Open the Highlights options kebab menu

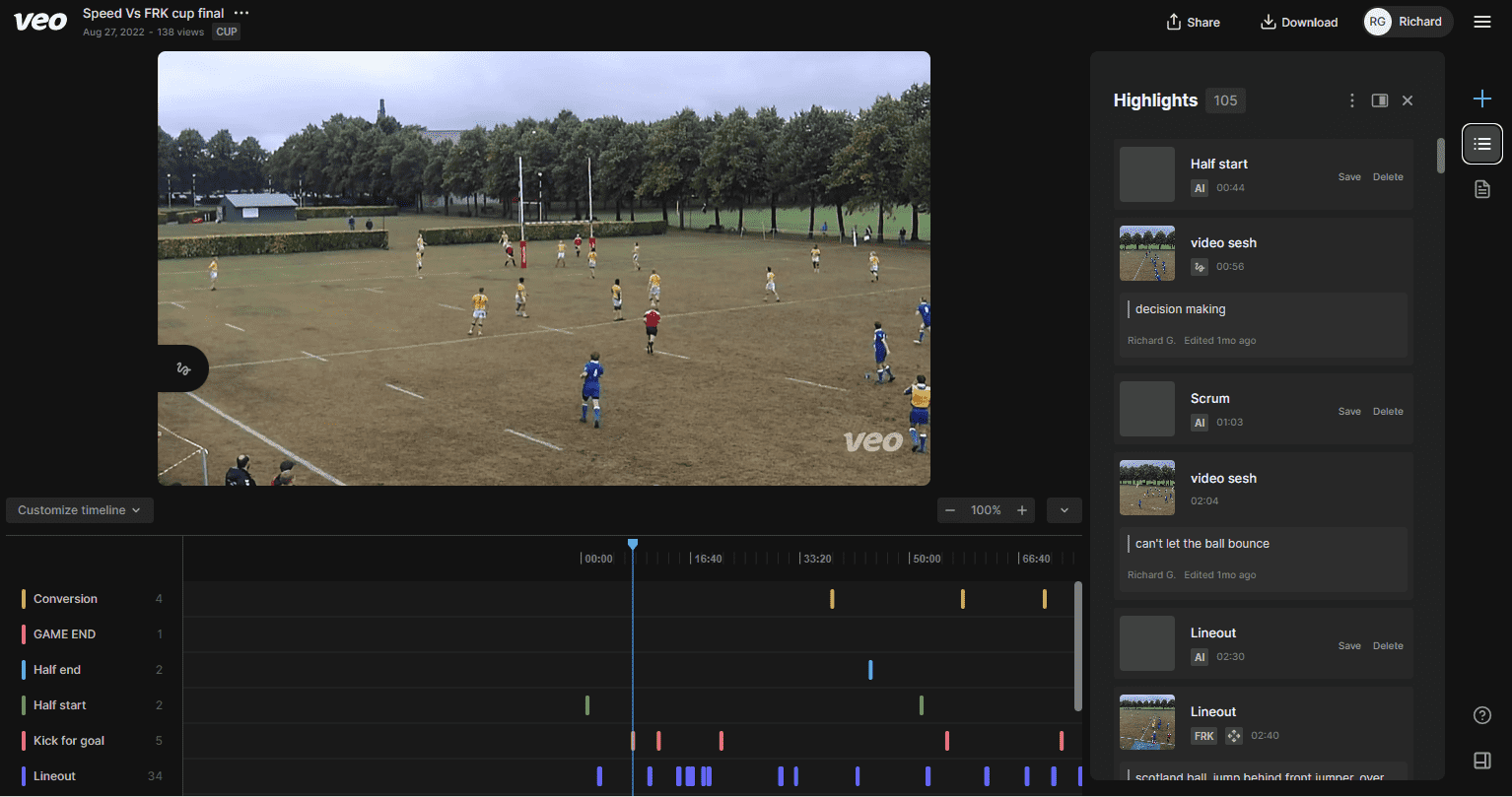1351,100
